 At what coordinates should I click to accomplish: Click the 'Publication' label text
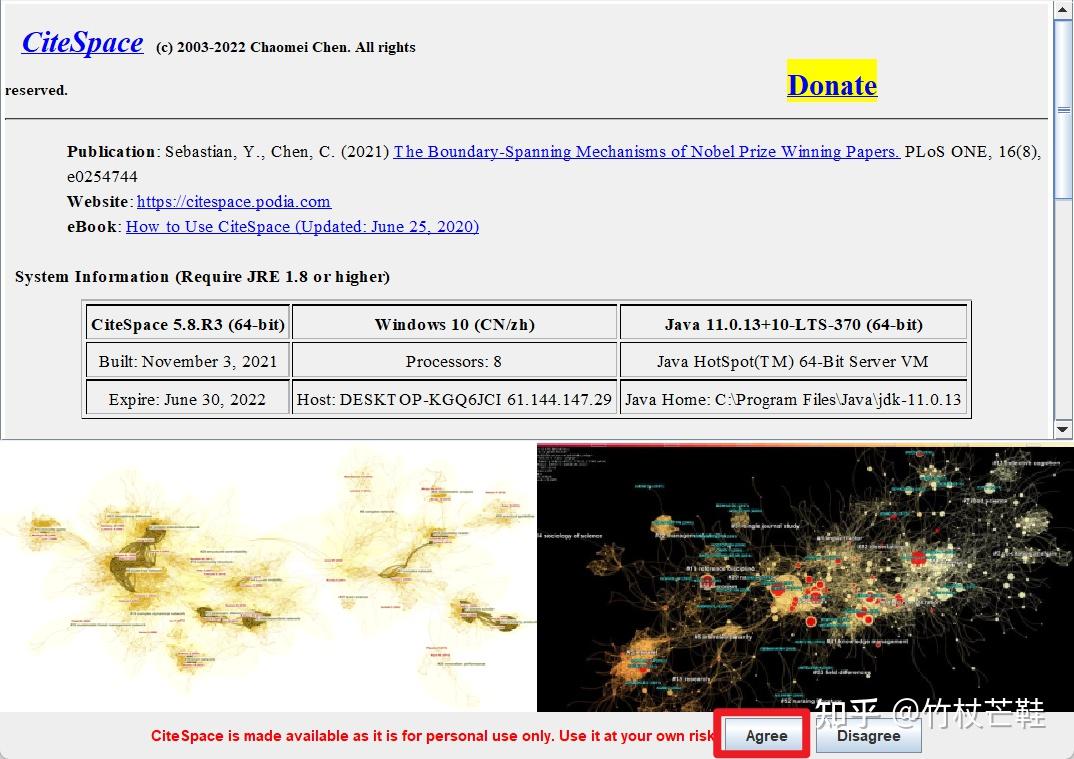(111, 151)
